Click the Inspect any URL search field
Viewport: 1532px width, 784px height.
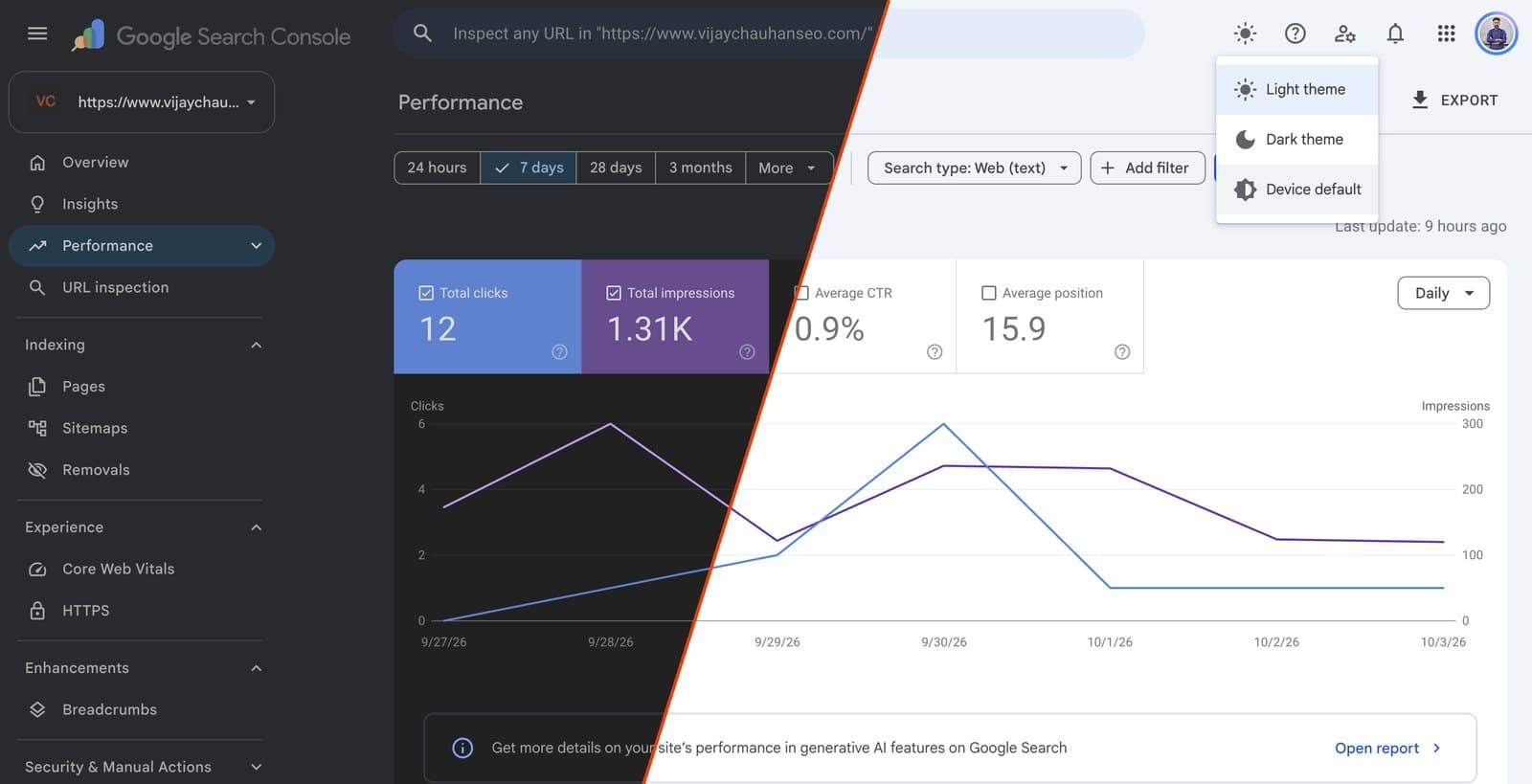coord(769,34)
